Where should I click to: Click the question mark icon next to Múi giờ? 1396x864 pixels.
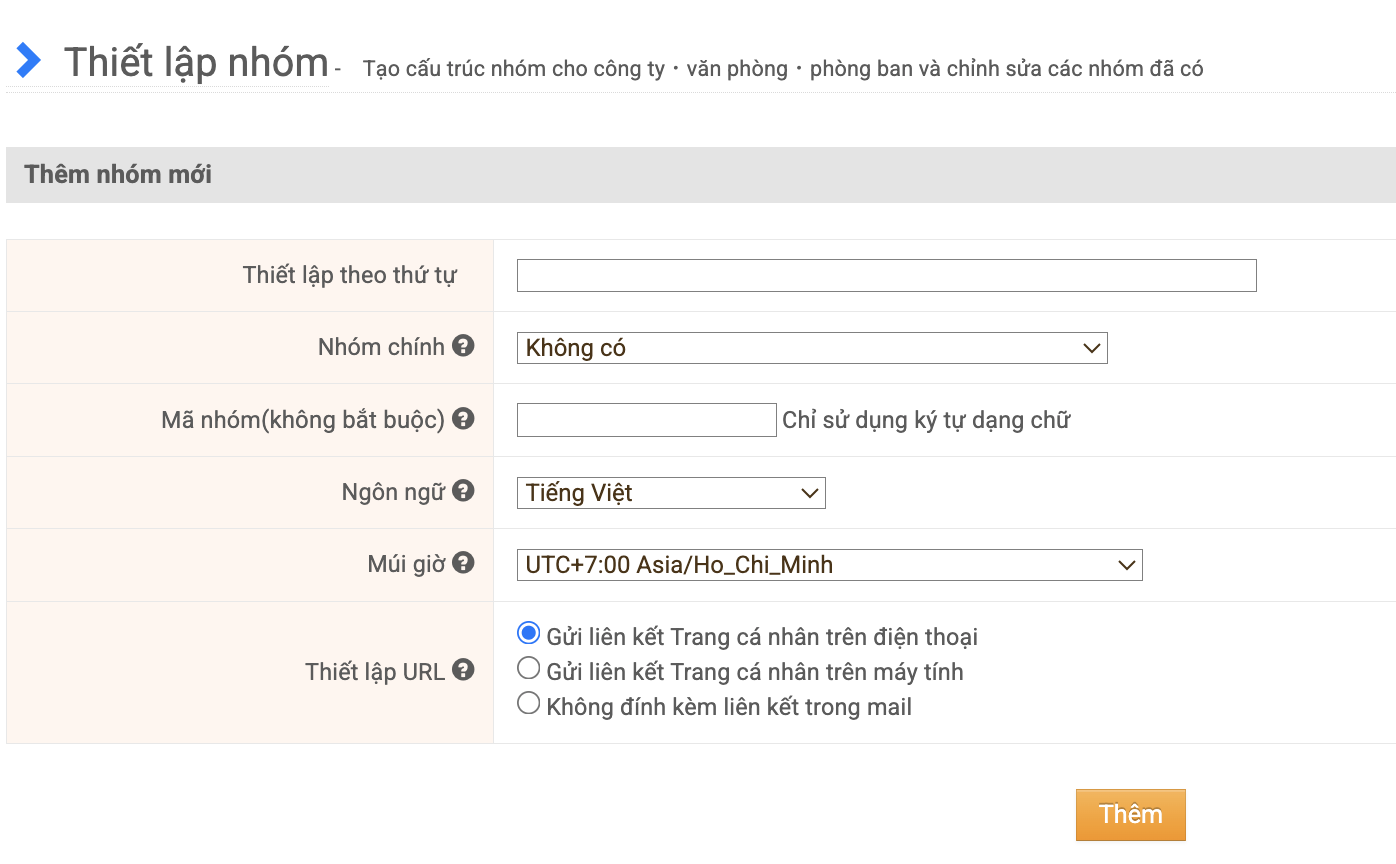pos(463,563)
